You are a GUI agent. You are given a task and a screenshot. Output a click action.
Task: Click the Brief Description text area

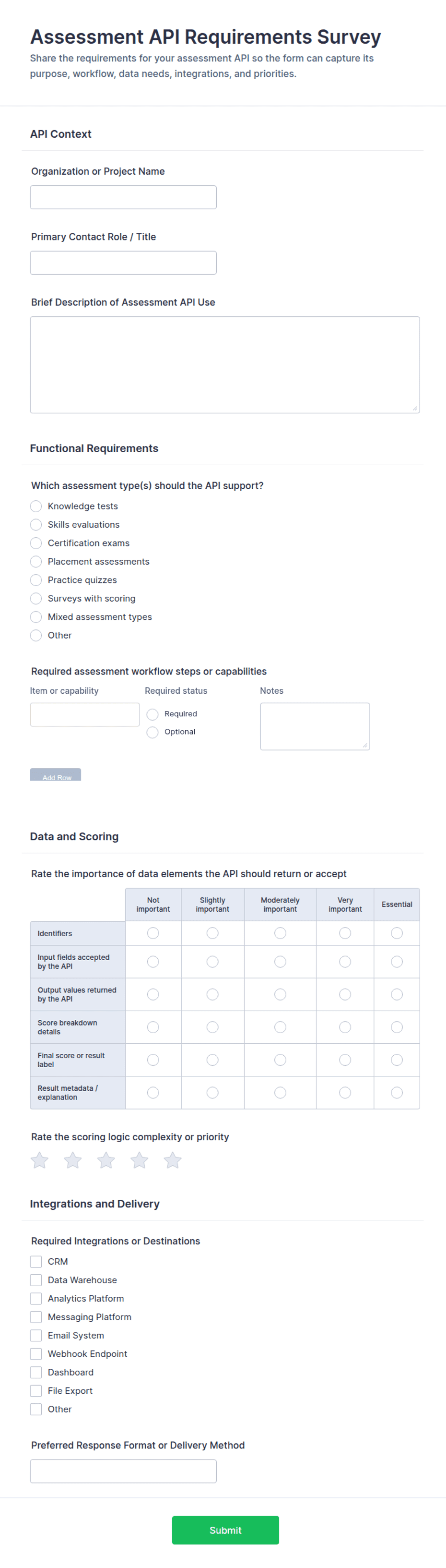(x=225, y=364)
